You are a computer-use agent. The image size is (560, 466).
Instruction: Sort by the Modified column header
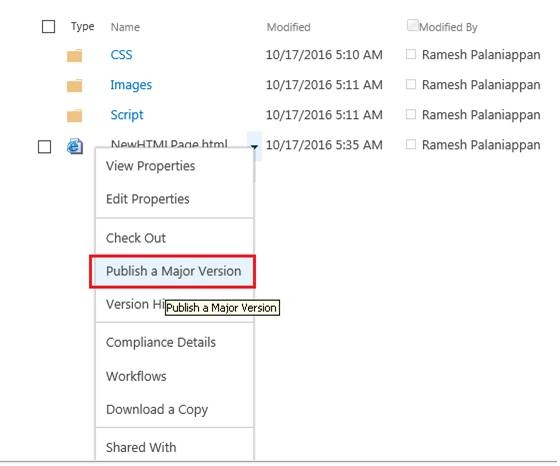tap(289, 27)
